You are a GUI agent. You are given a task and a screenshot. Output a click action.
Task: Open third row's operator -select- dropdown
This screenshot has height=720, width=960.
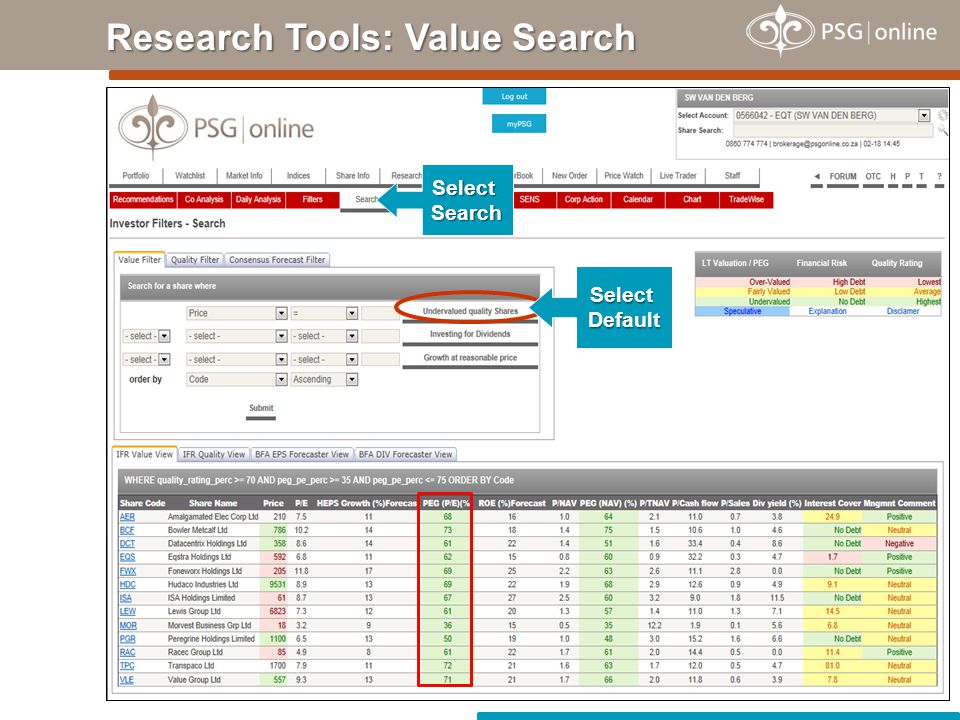tap(351, 359)
